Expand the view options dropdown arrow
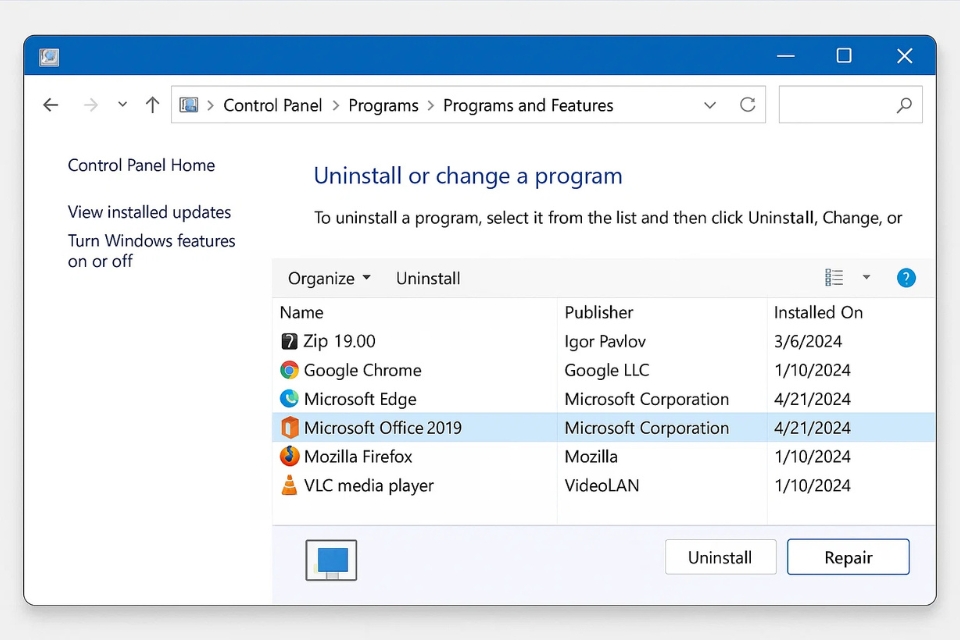Image resolution: width=960 pixels, height=640 pixels. 866,278
